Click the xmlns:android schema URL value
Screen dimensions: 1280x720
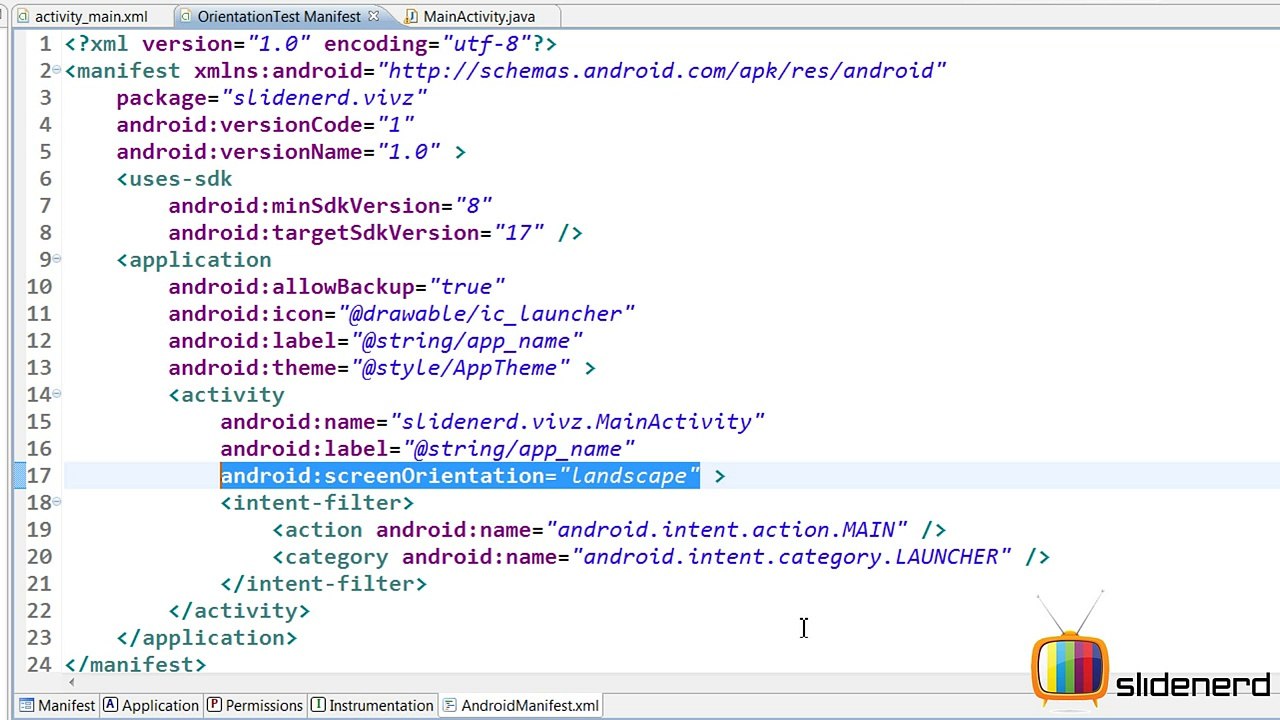coord(662,71)
